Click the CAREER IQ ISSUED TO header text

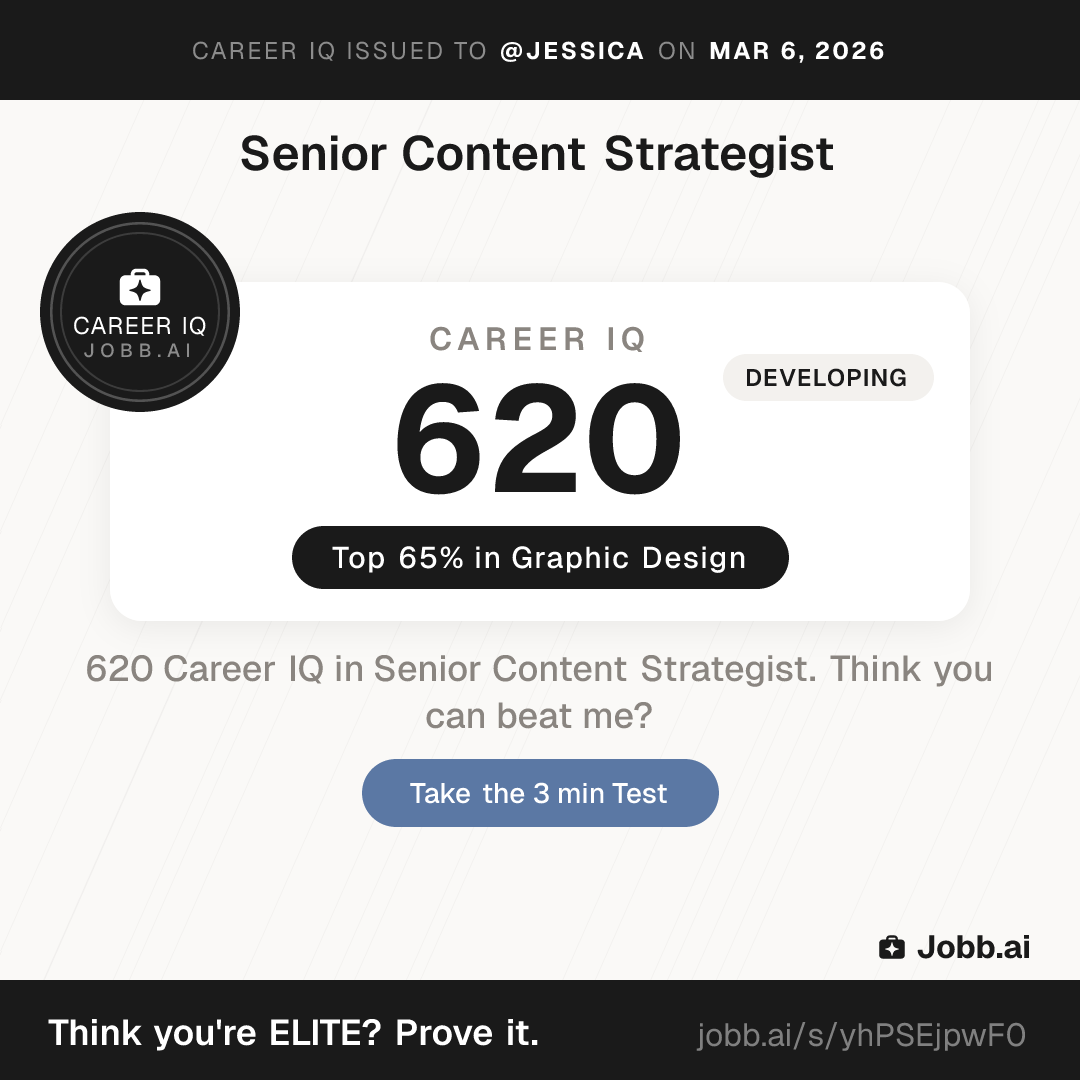[x=339, y=51]
